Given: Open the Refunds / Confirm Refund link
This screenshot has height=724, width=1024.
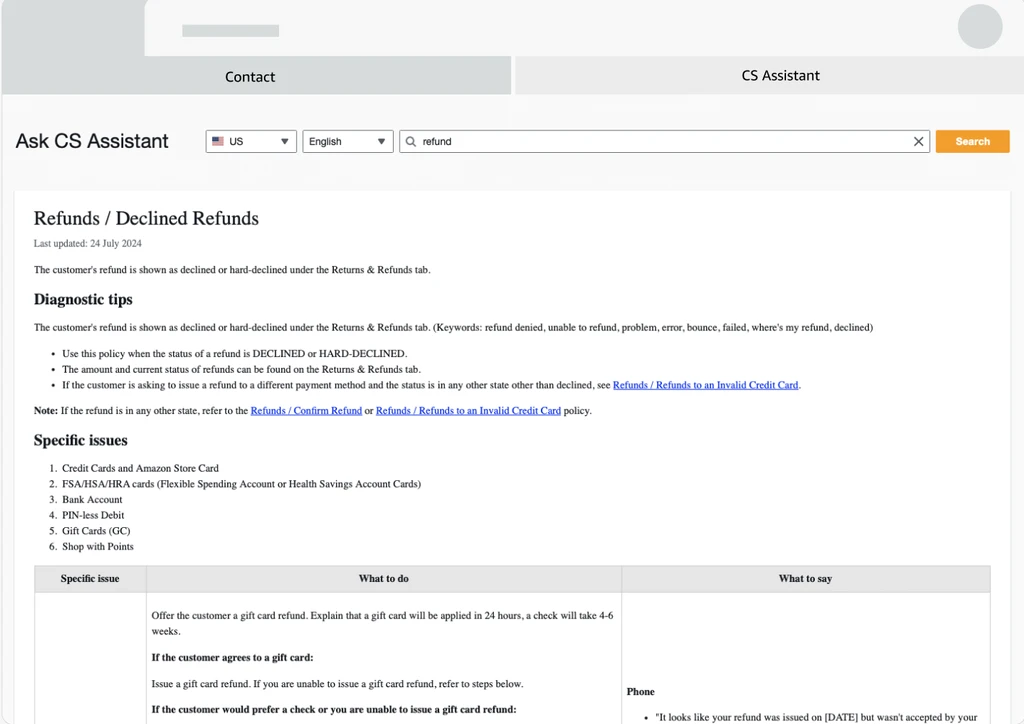Looking at the screenshot, I should coord(306,411).
